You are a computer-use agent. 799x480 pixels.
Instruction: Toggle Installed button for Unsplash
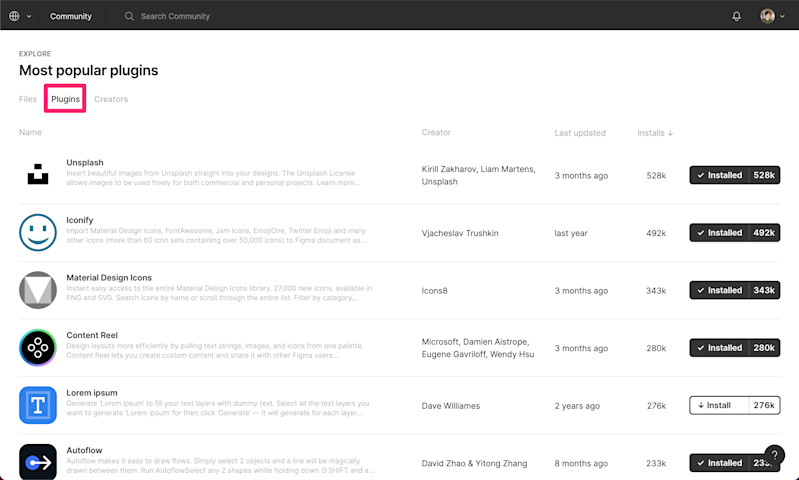(x=734, y=175)
